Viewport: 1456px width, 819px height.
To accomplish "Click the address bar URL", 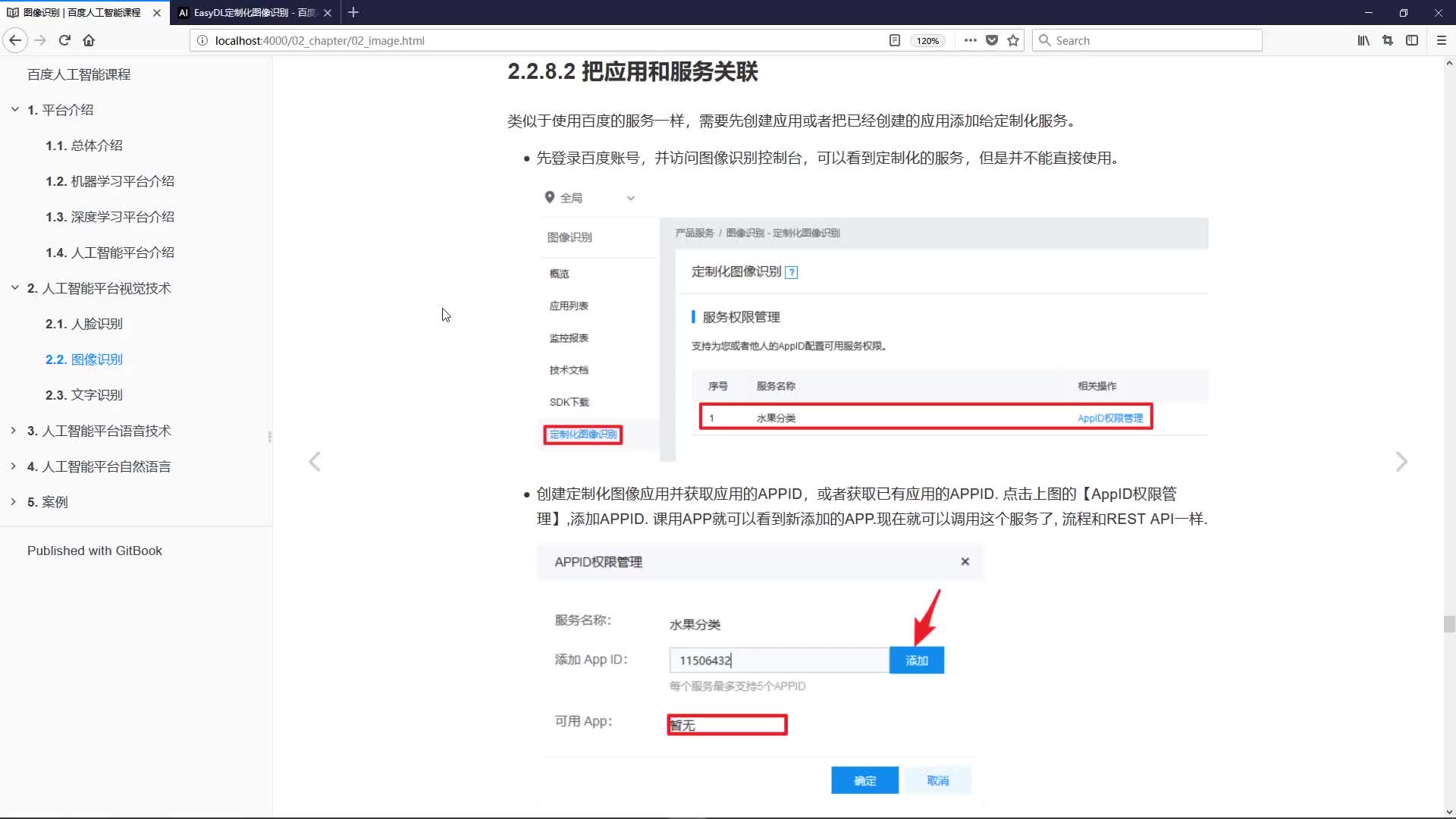I will pos(319,41).
